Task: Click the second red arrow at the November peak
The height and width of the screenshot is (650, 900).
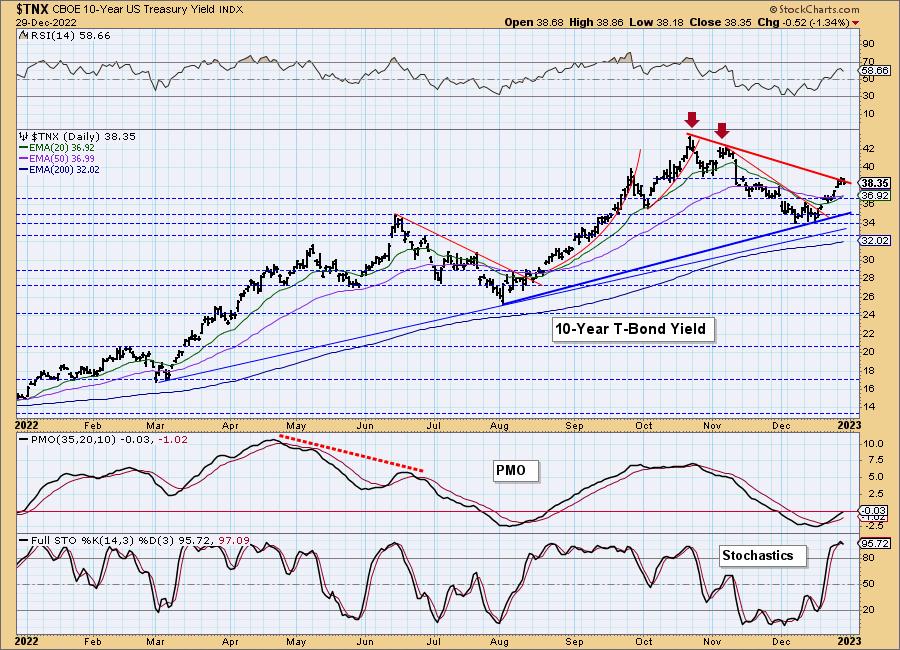Action: [x=722, y=130]
